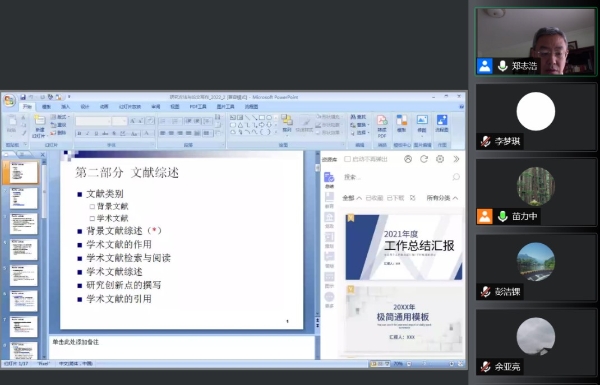Click the Save icon in quick access toolbar
This screenshot has height=385, width=600.
(23, 97)
